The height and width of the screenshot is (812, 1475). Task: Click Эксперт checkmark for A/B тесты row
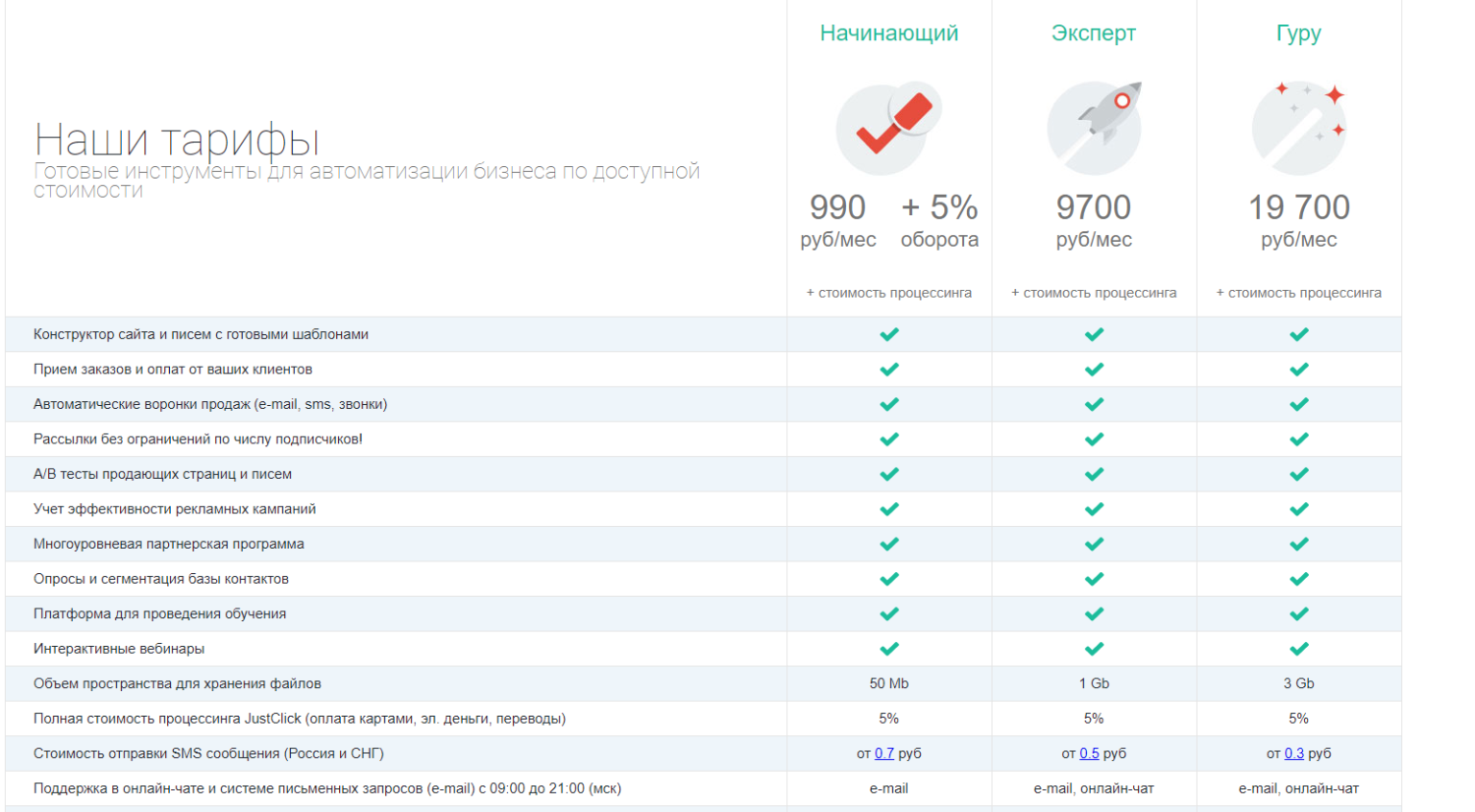point(1094,474)
